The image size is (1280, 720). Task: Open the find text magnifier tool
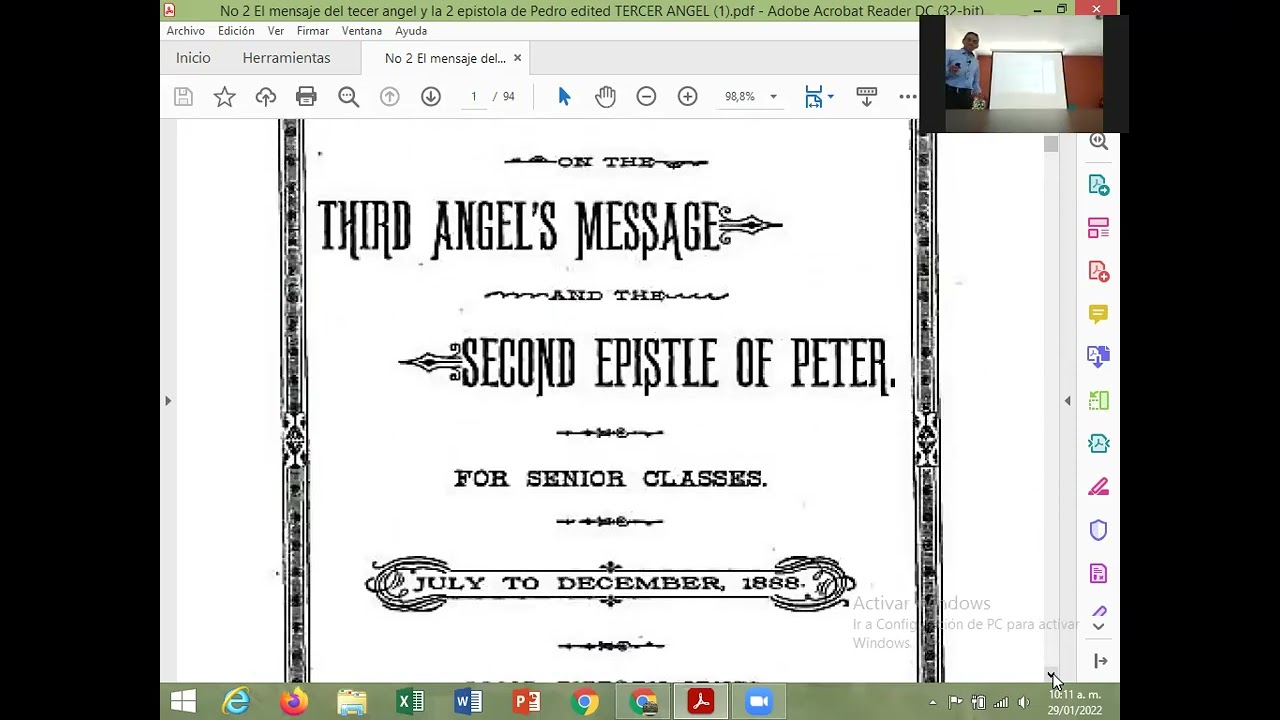348,97
